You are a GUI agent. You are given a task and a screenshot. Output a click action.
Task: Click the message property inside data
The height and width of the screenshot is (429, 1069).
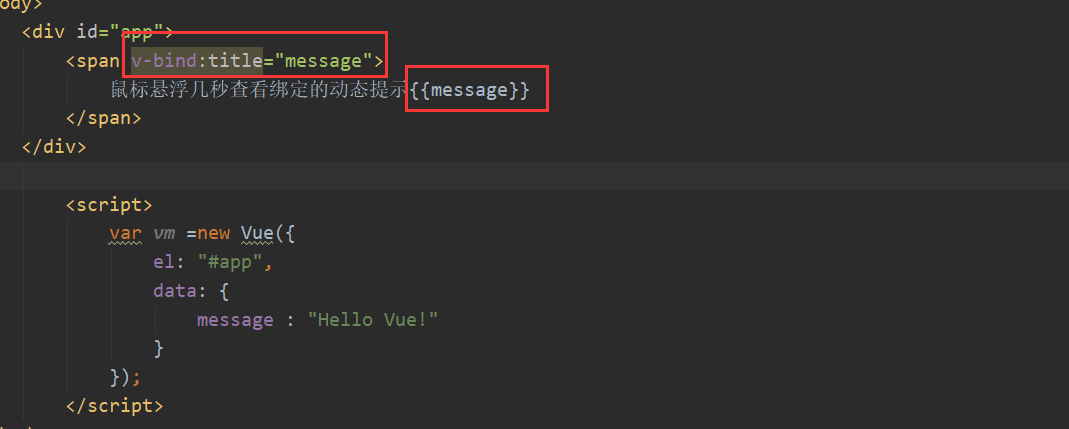coord(235,320)
